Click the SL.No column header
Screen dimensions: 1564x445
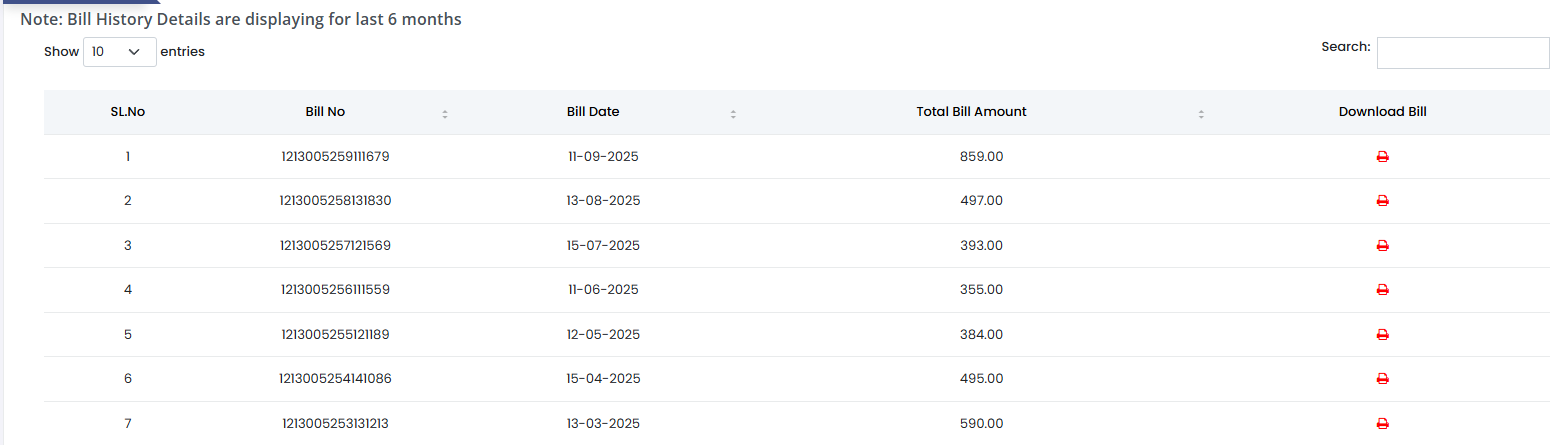[128, 112]
